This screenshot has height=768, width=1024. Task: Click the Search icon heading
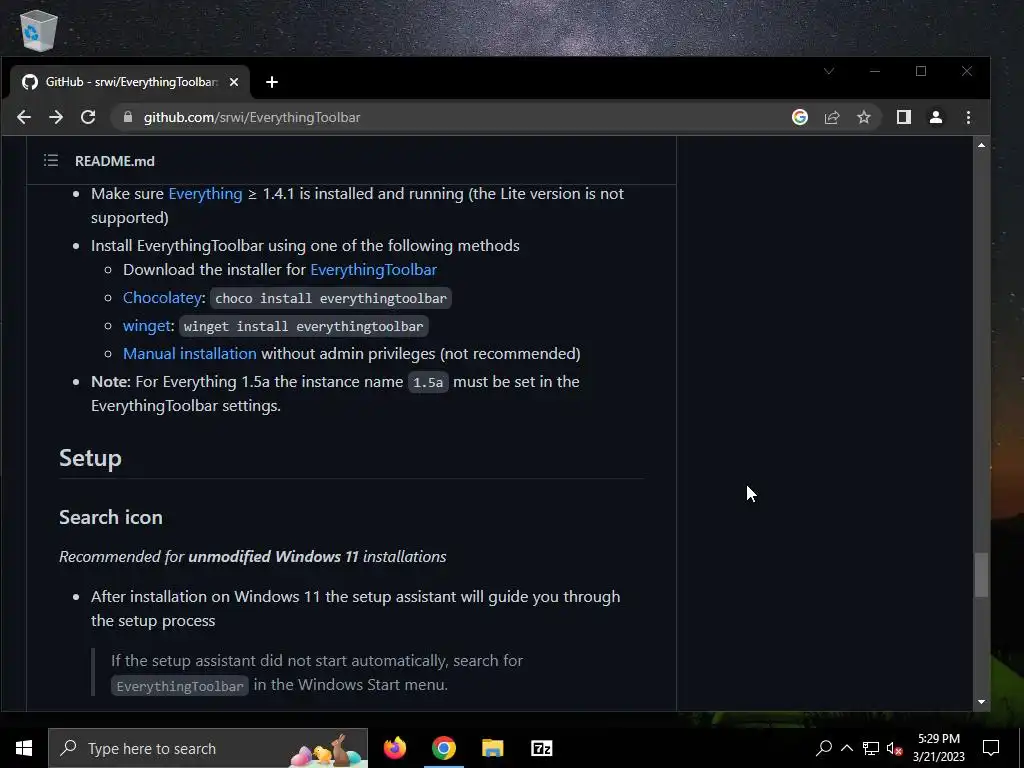[111, 517]
